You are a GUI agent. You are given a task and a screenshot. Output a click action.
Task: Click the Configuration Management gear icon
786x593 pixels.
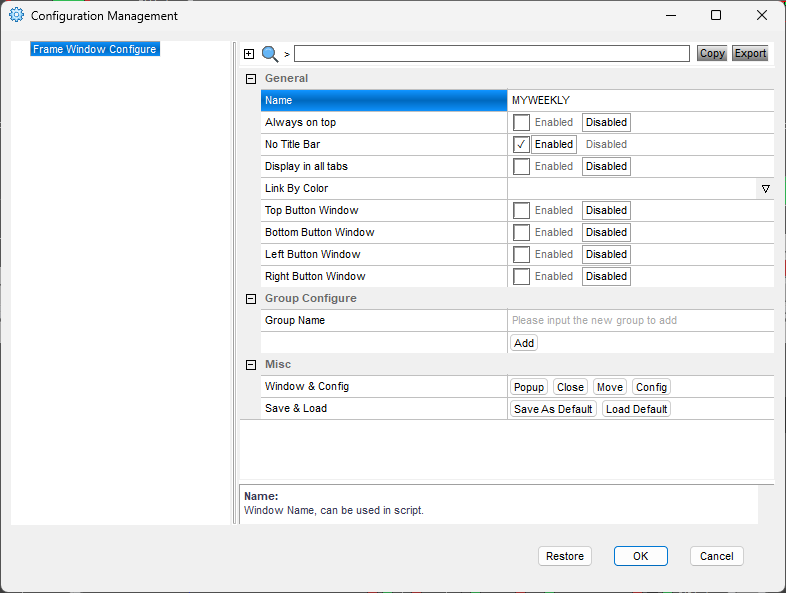point(16,15)
